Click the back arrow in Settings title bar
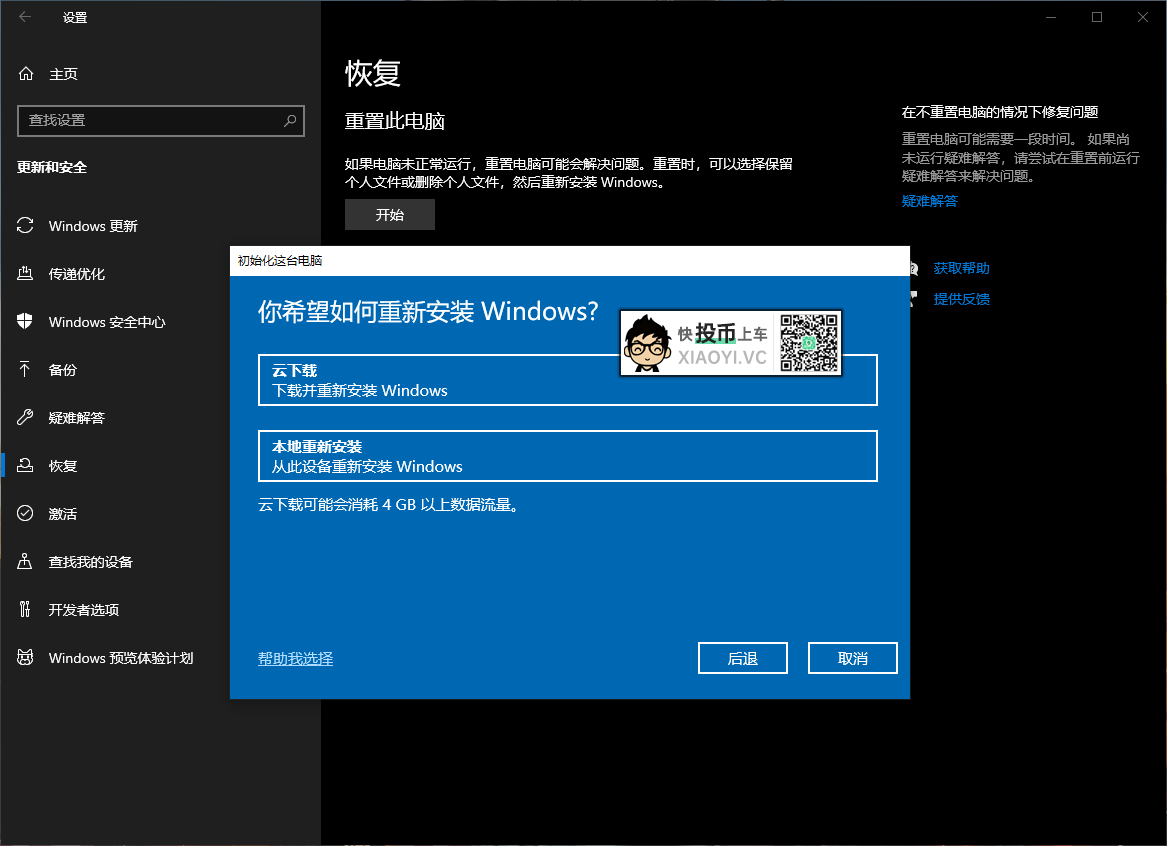This screenshot has height=846, width=1167. (25, 16)
